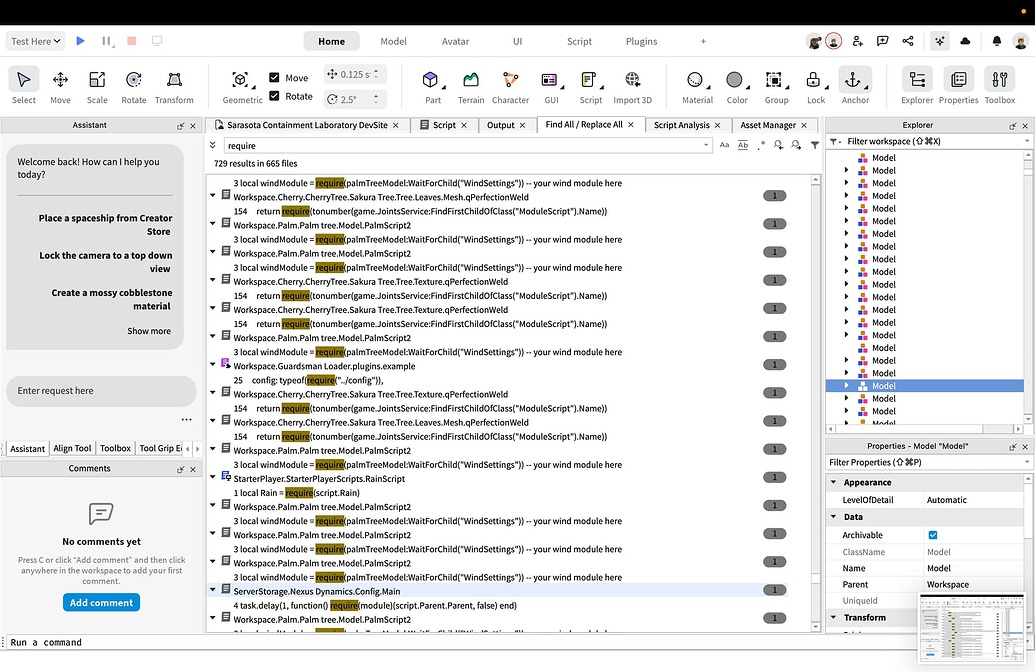Viewport: 1035px width, 672px height.
Task: Open the Material picker
Action: pyautogui.click(x=697, y=86)
